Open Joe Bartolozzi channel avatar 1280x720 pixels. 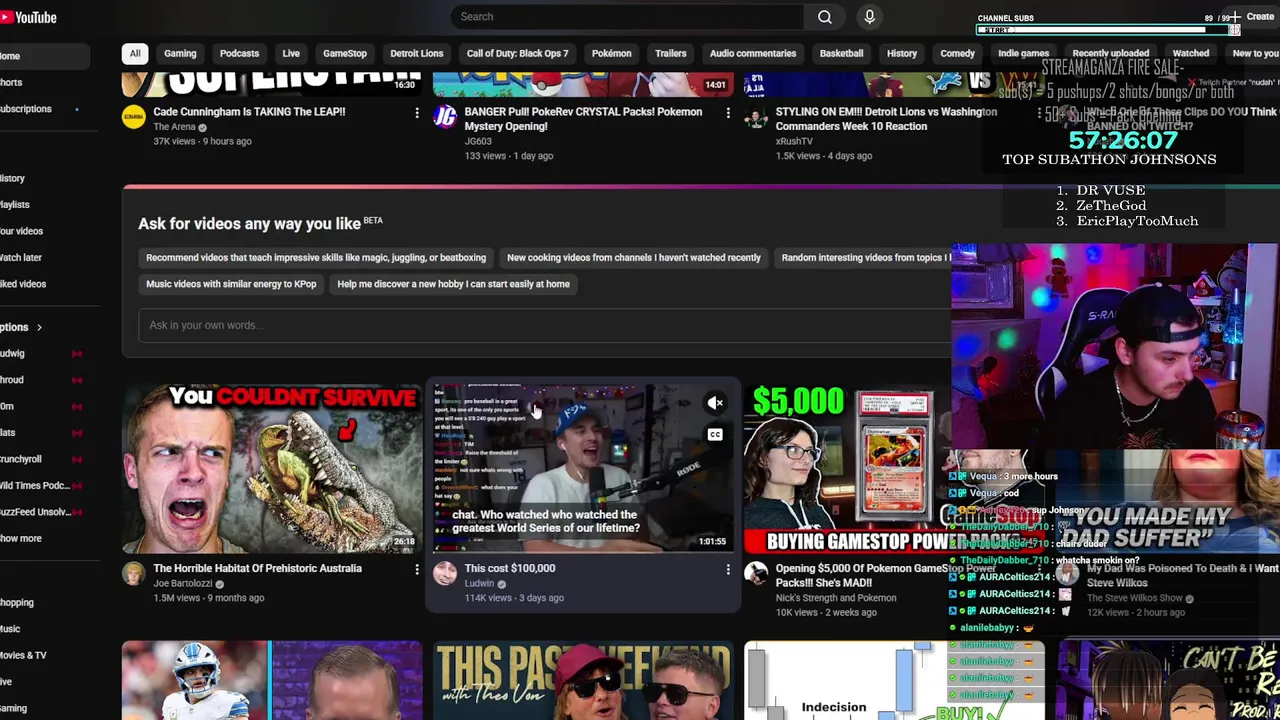(x=133, y=573)
